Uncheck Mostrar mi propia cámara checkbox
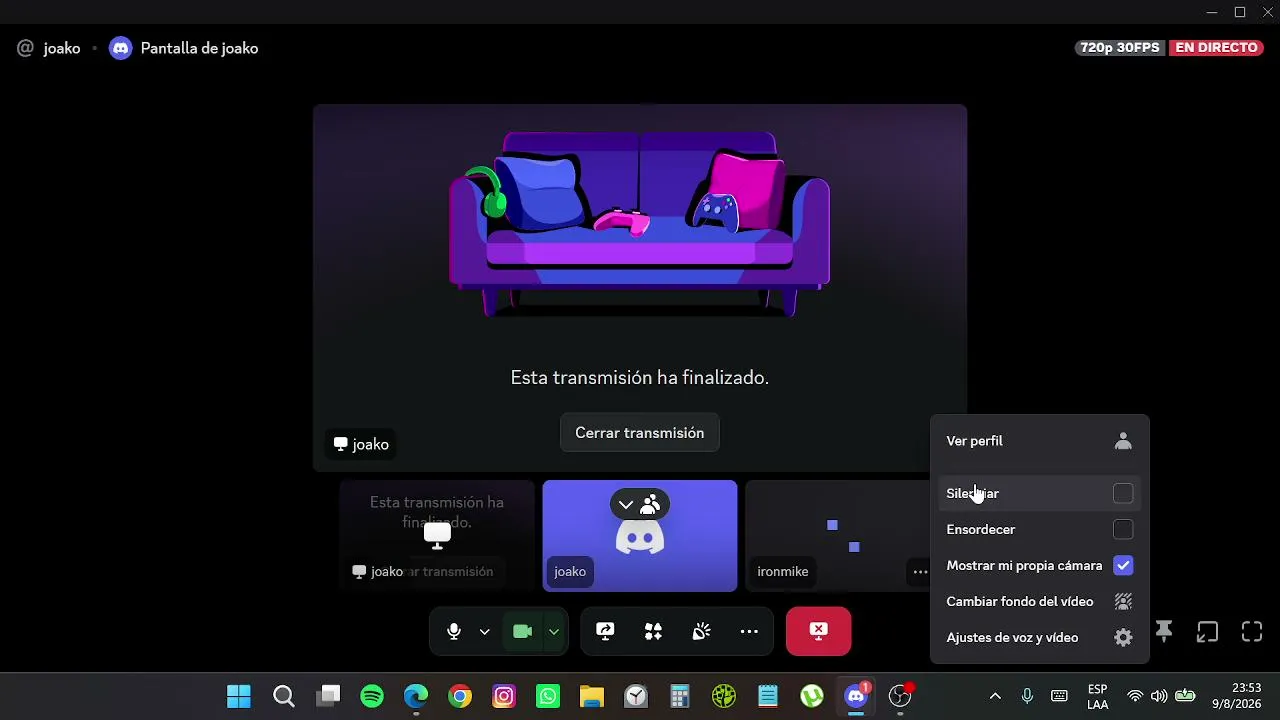Screen dimensions: 1280x720 click(x=1123, y=565)
